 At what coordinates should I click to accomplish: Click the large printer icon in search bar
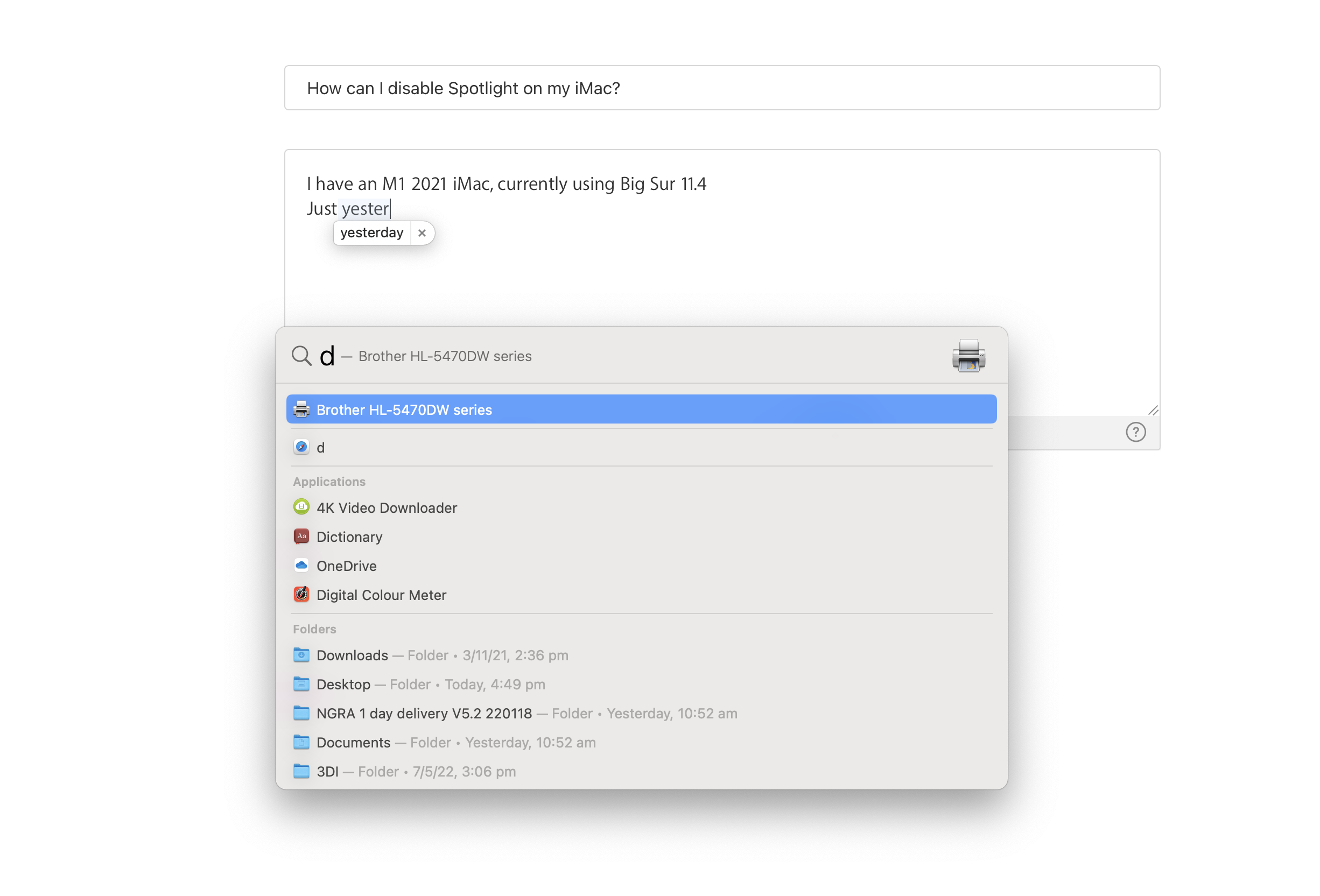[968, 356]
